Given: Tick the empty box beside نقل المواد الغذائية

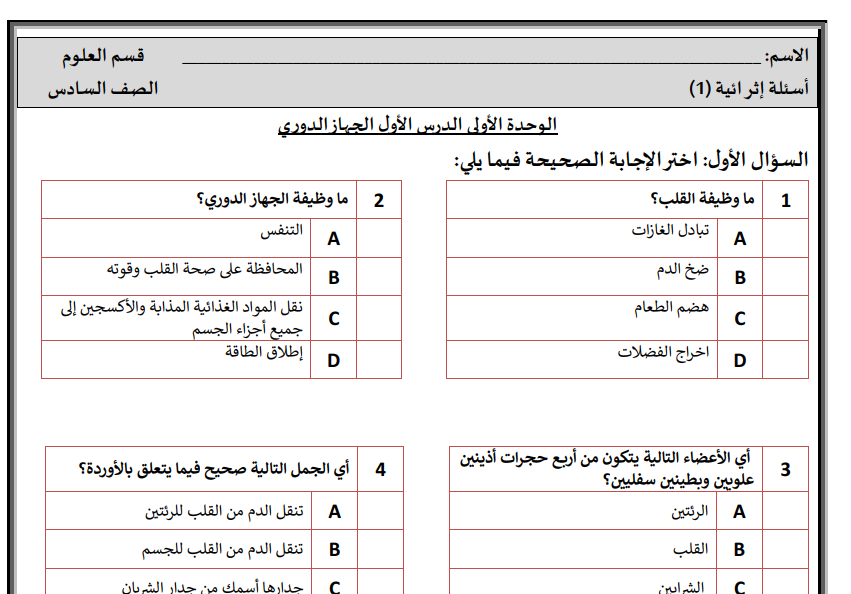Looking at the screenshot, I should [380, 317].
